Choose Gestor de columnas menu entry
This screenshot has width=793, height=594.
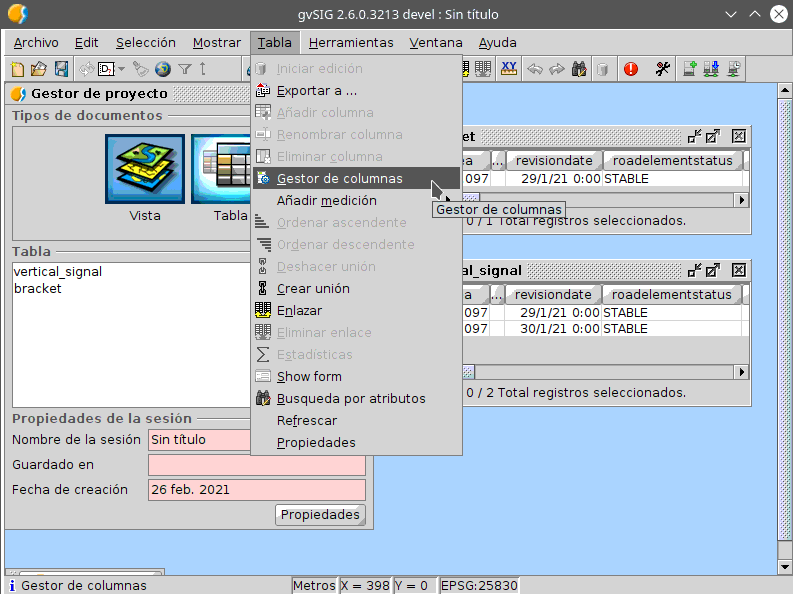coord(357,178)
